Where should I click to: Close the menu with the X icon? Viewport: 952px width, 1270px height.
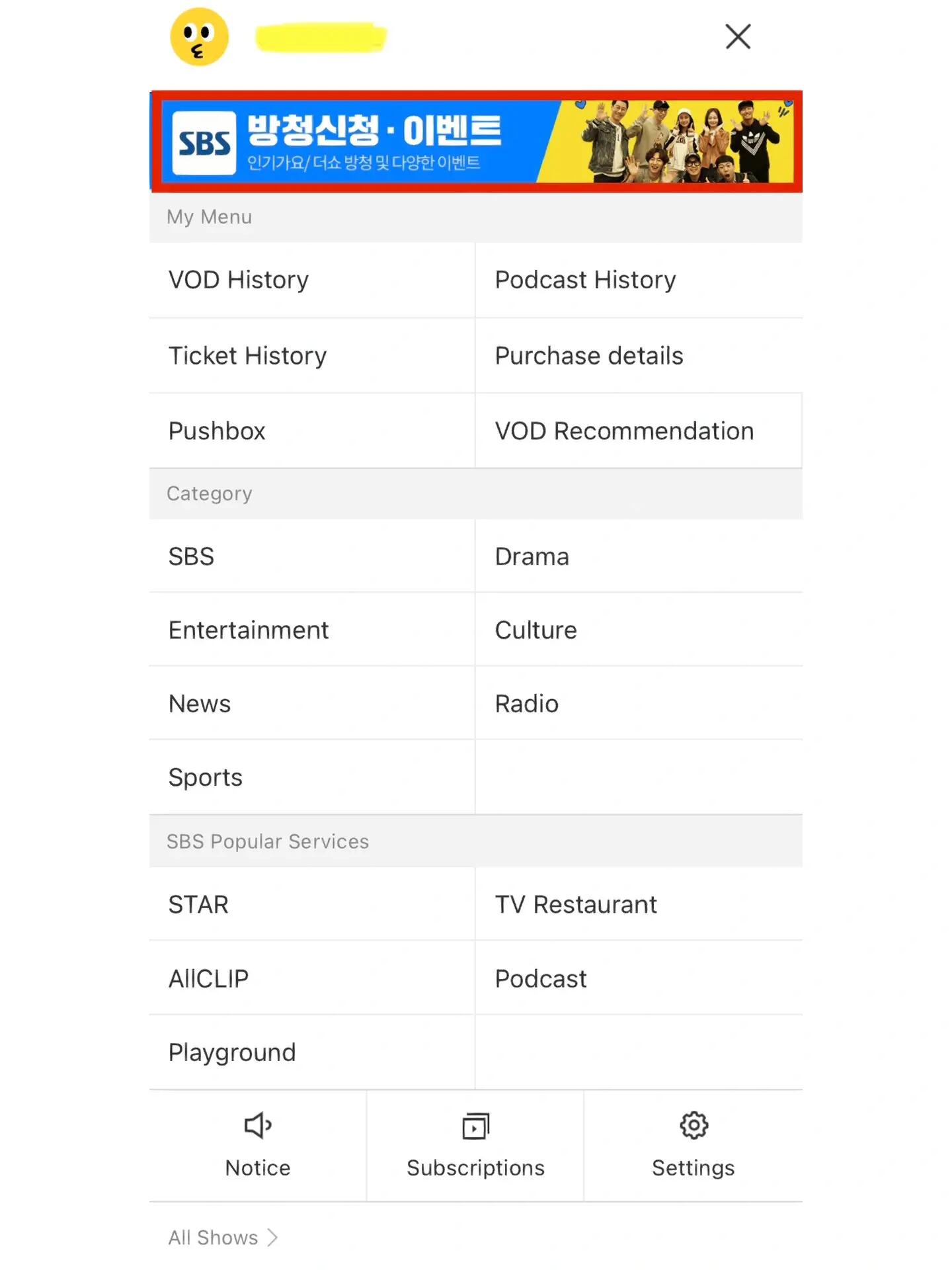[x=738, y=36]
